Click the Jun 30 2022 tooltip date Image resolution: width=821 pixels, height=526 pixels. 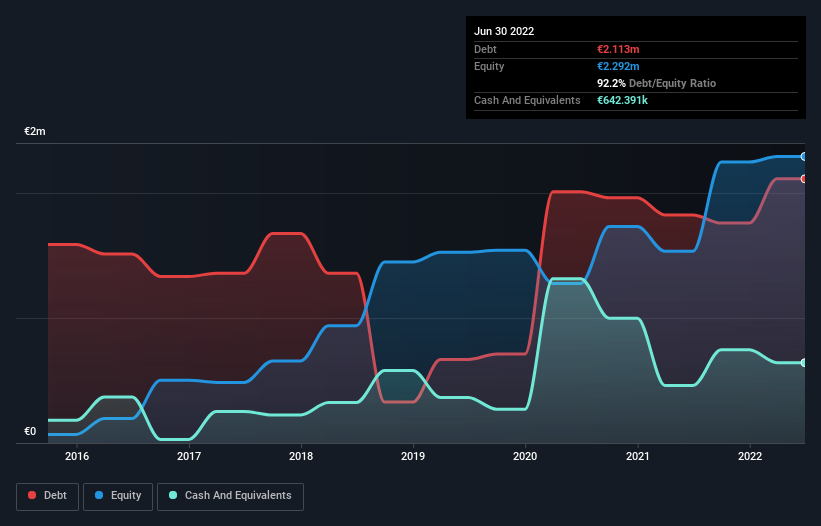(504, 31)
